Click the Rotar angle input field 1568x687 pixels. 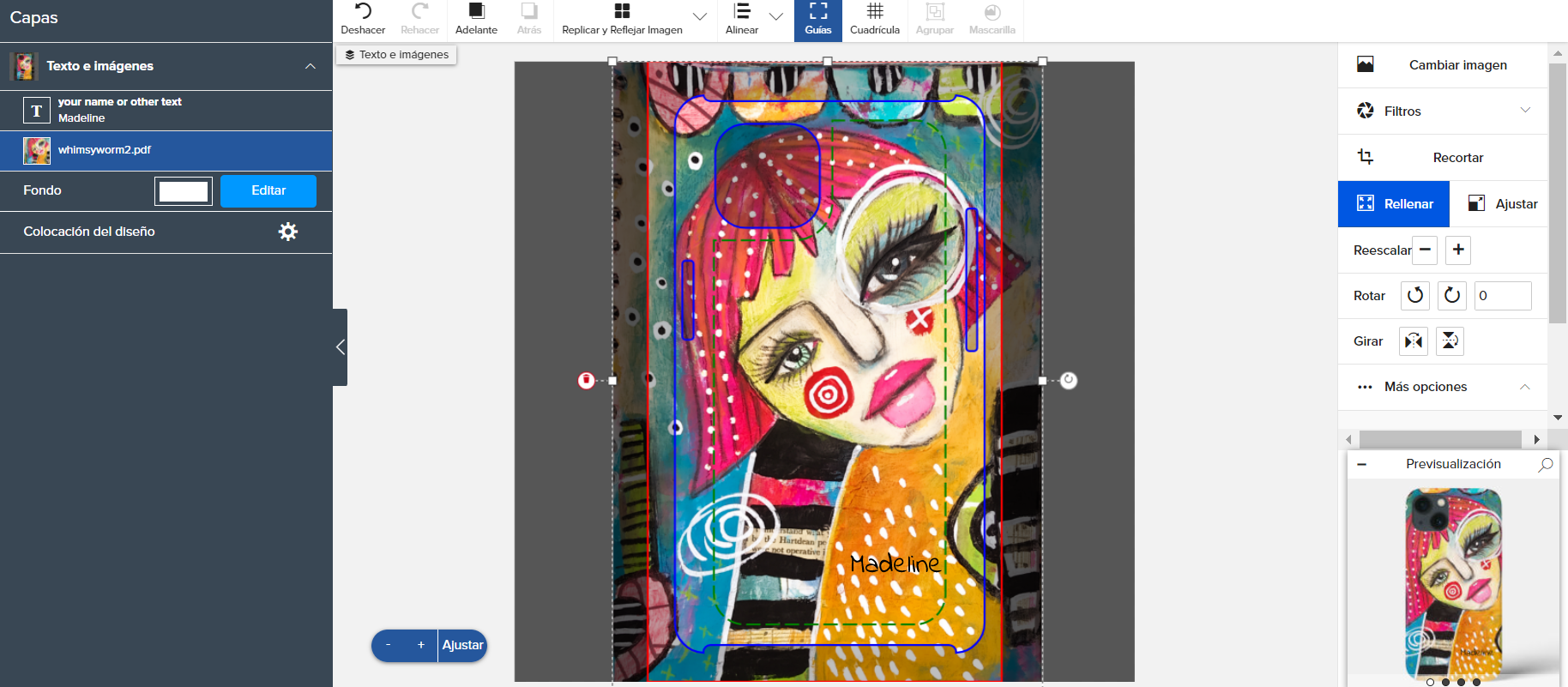pyautogui.click(x=1503, y=296)
